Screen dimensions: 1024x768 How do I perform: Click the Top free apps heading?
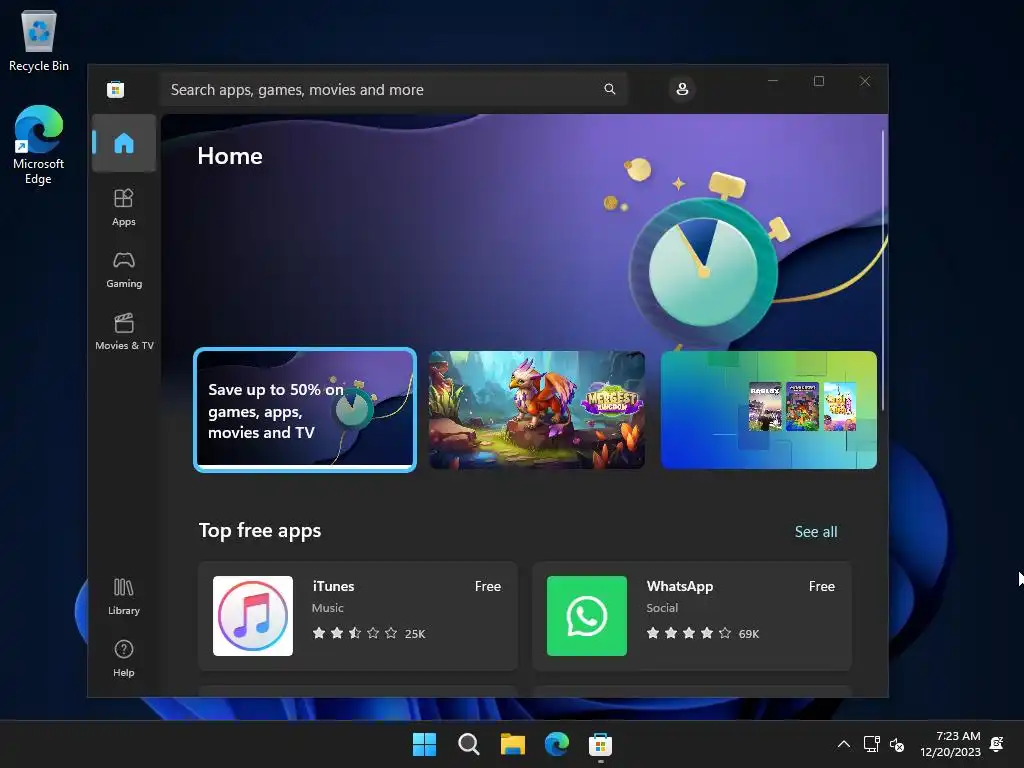[260, 530]
